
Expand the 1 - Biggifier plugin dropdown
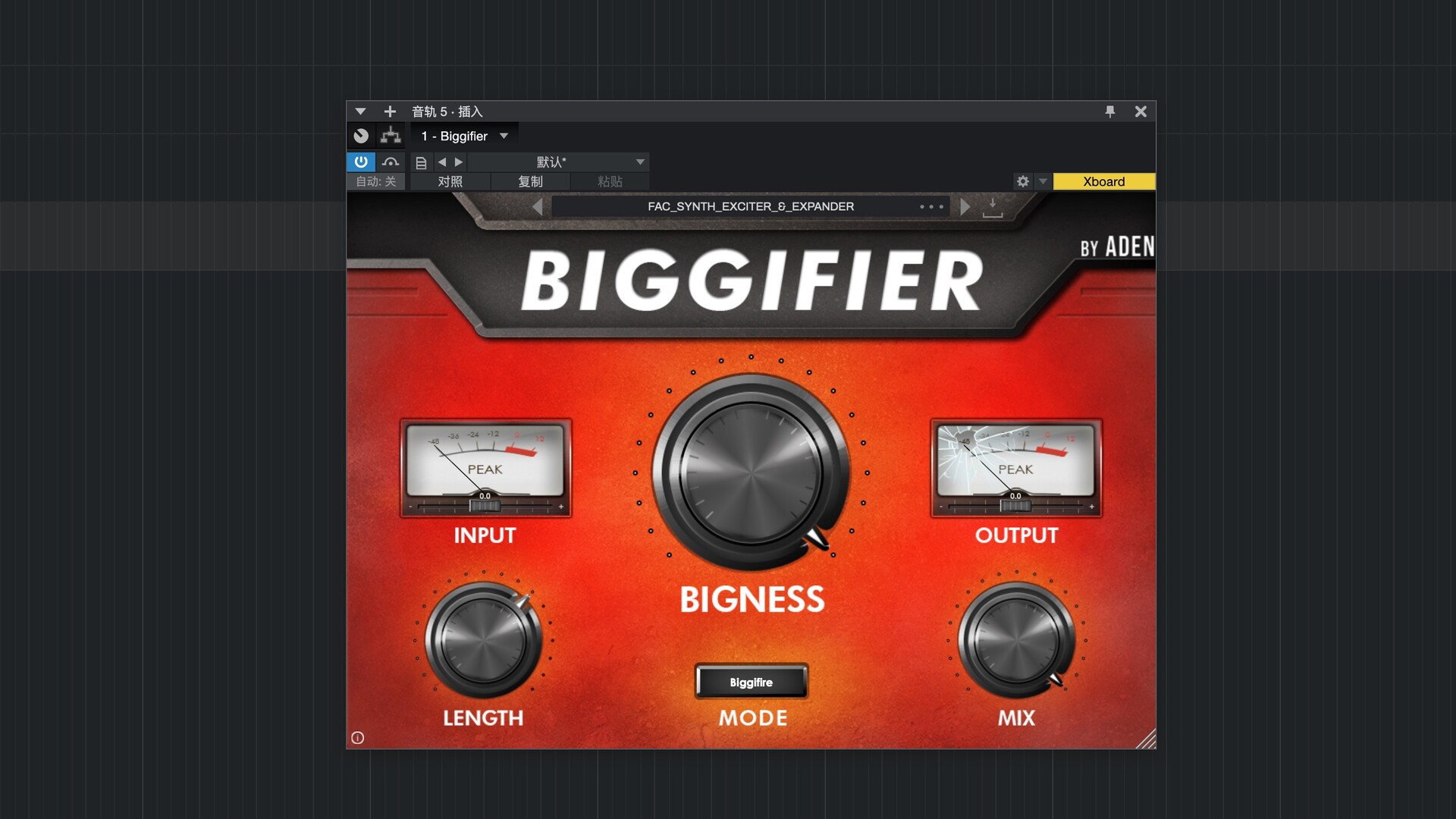click(x=465, y=136)
